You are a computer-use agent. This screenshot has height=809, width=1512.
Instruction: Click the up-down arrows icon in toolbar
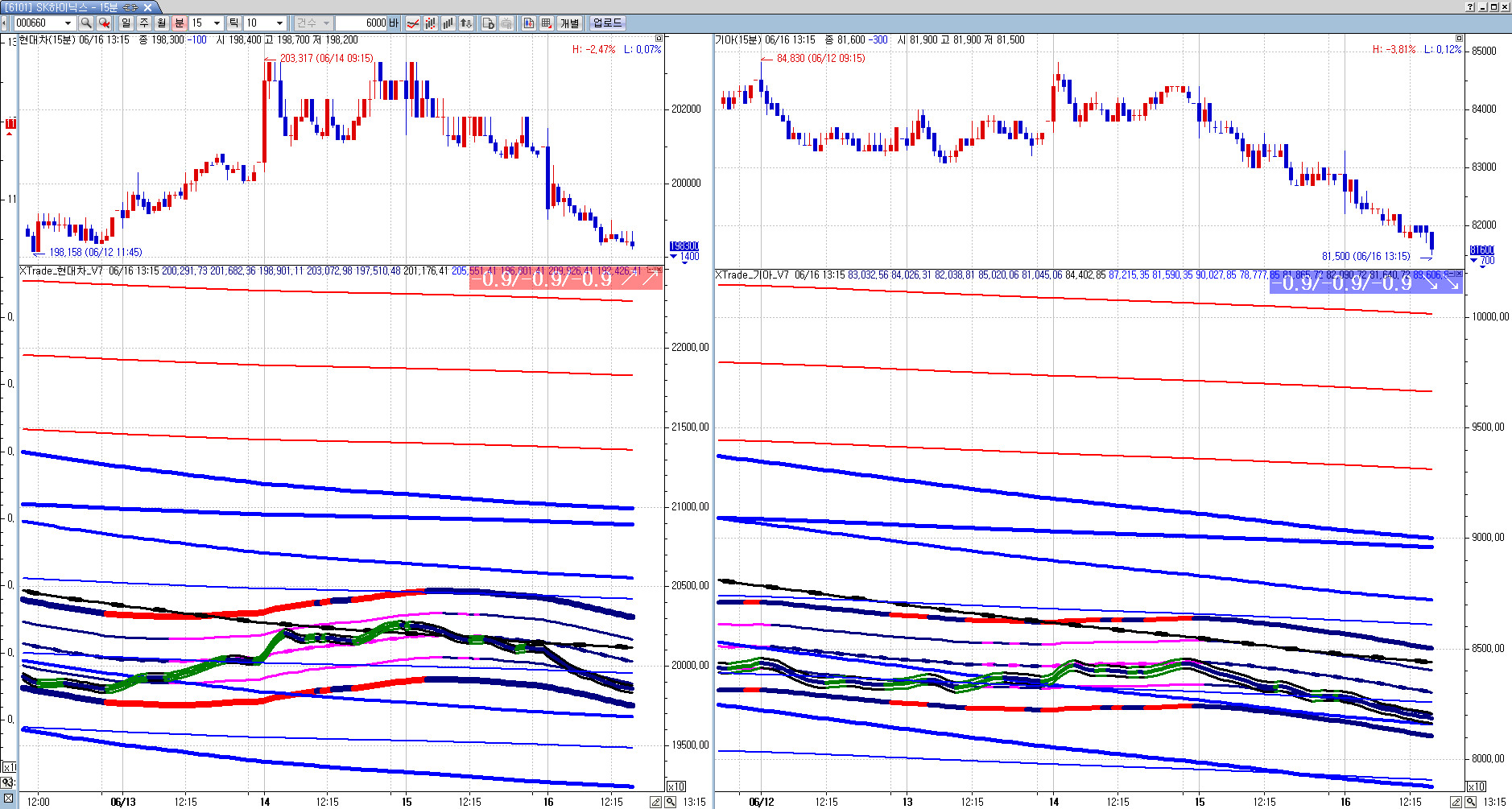click(x=466, y=23)
